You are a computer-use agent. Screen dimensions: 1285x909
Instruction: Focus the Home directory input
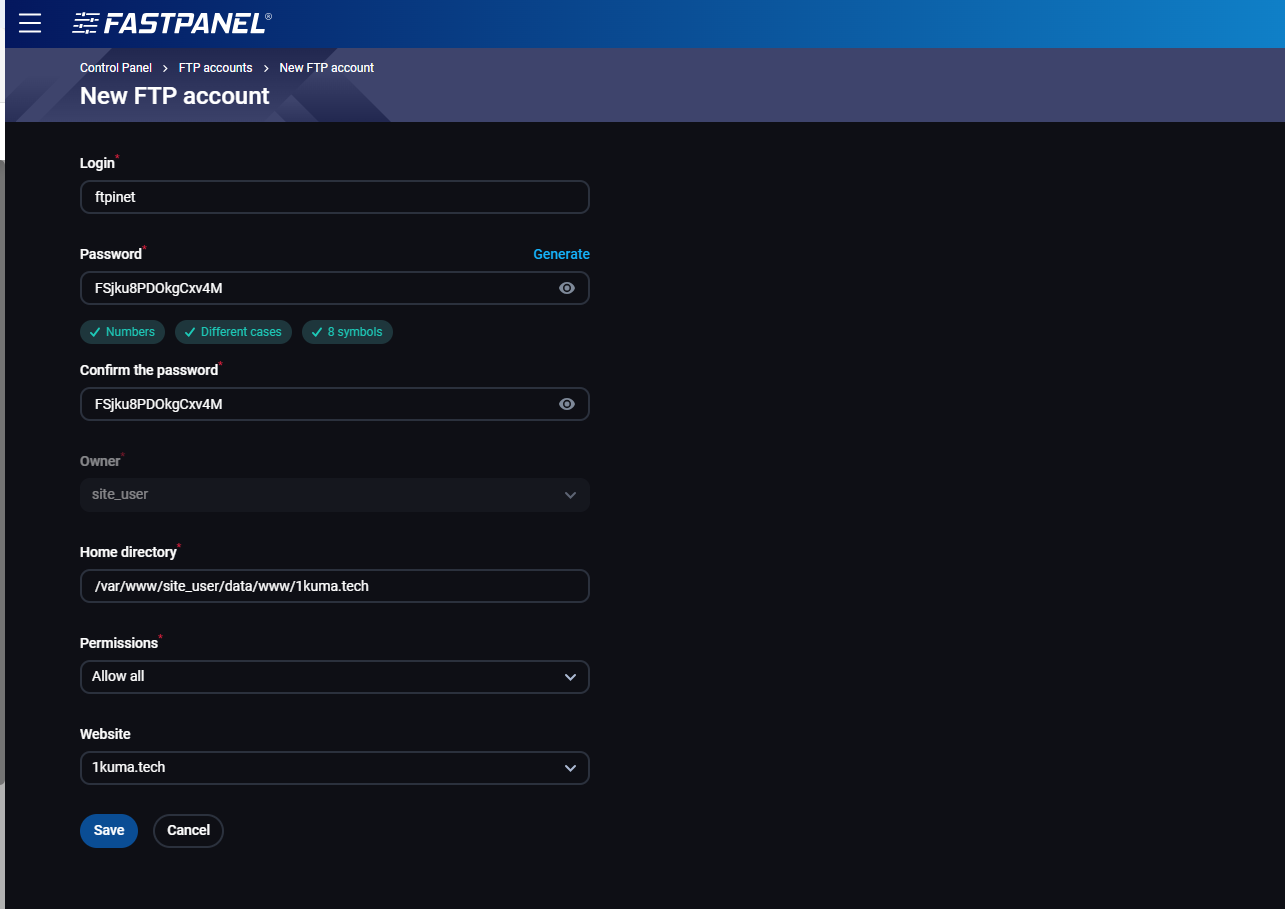click(335, 586)
